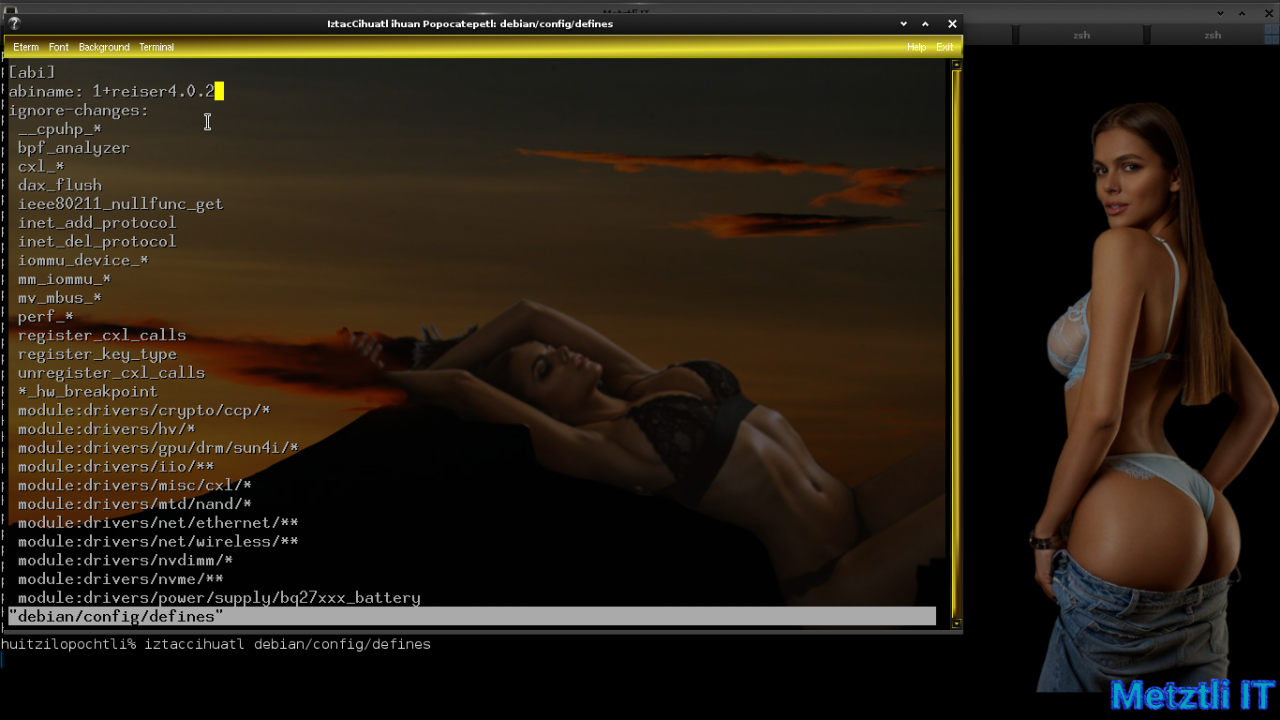Click the *_hw_breakpoint entry
The image size is (1280, 720).
(87, 391)
